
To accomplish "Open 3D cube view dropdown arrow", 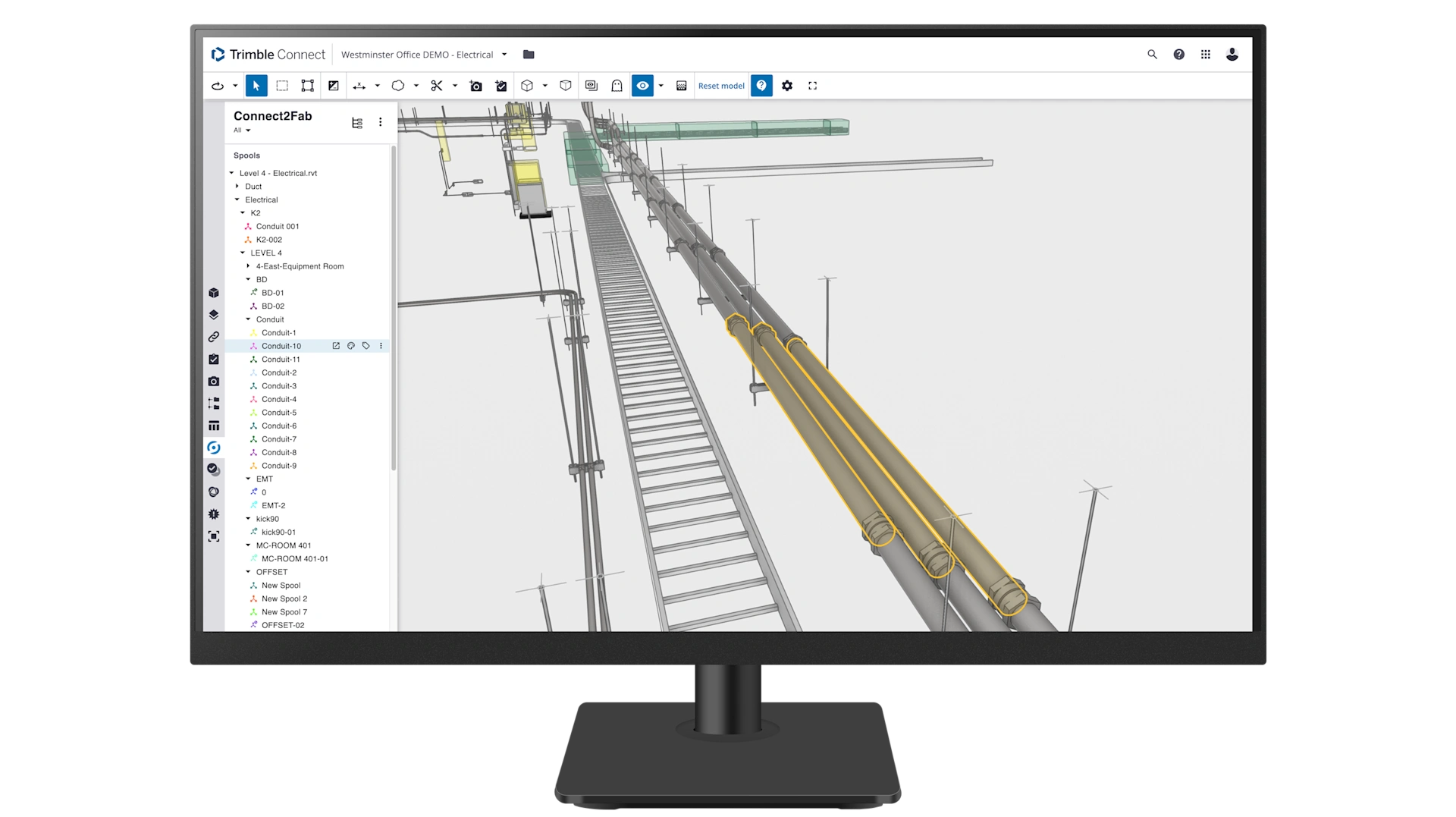I will coord(544,86).
